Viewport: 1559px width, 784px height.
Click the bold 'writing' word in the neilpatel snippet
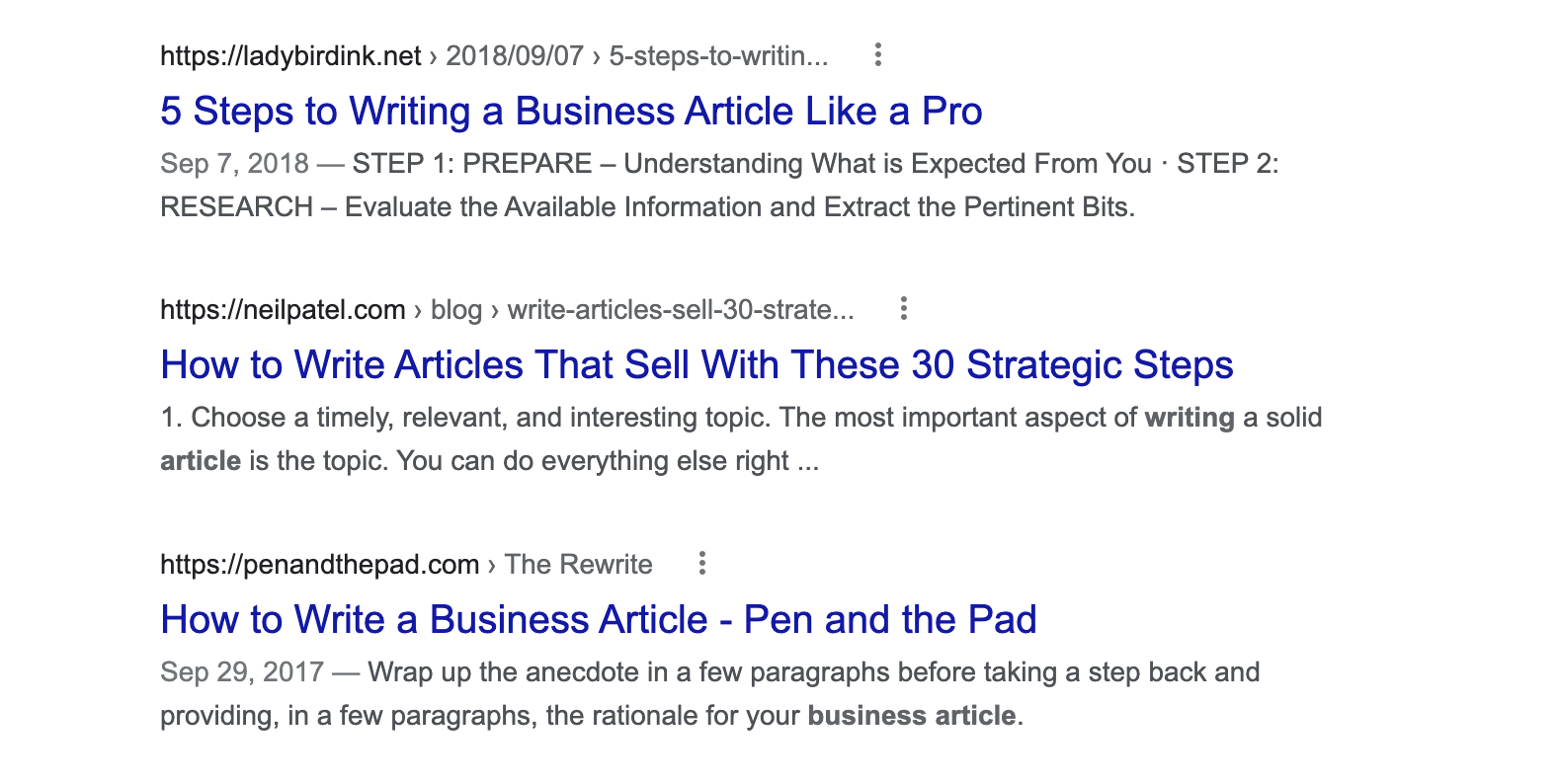[x=1190, y=418]
